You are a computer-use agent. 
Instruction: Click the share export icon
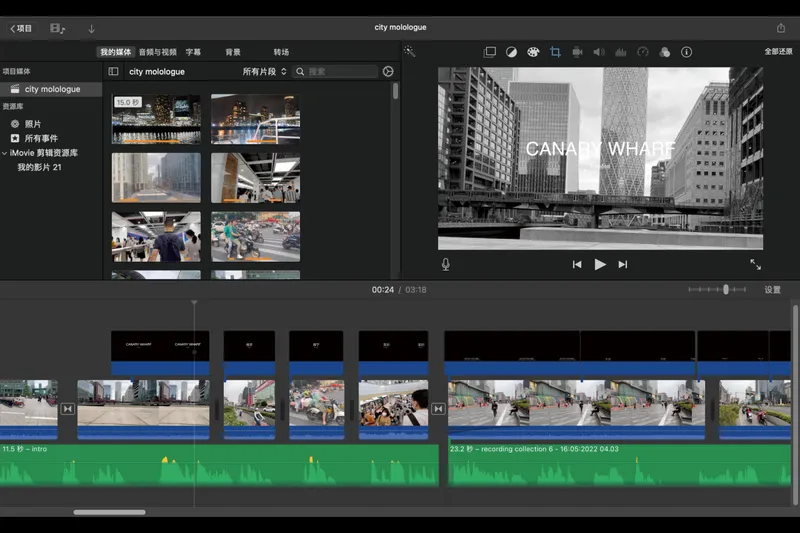(781, 28)
